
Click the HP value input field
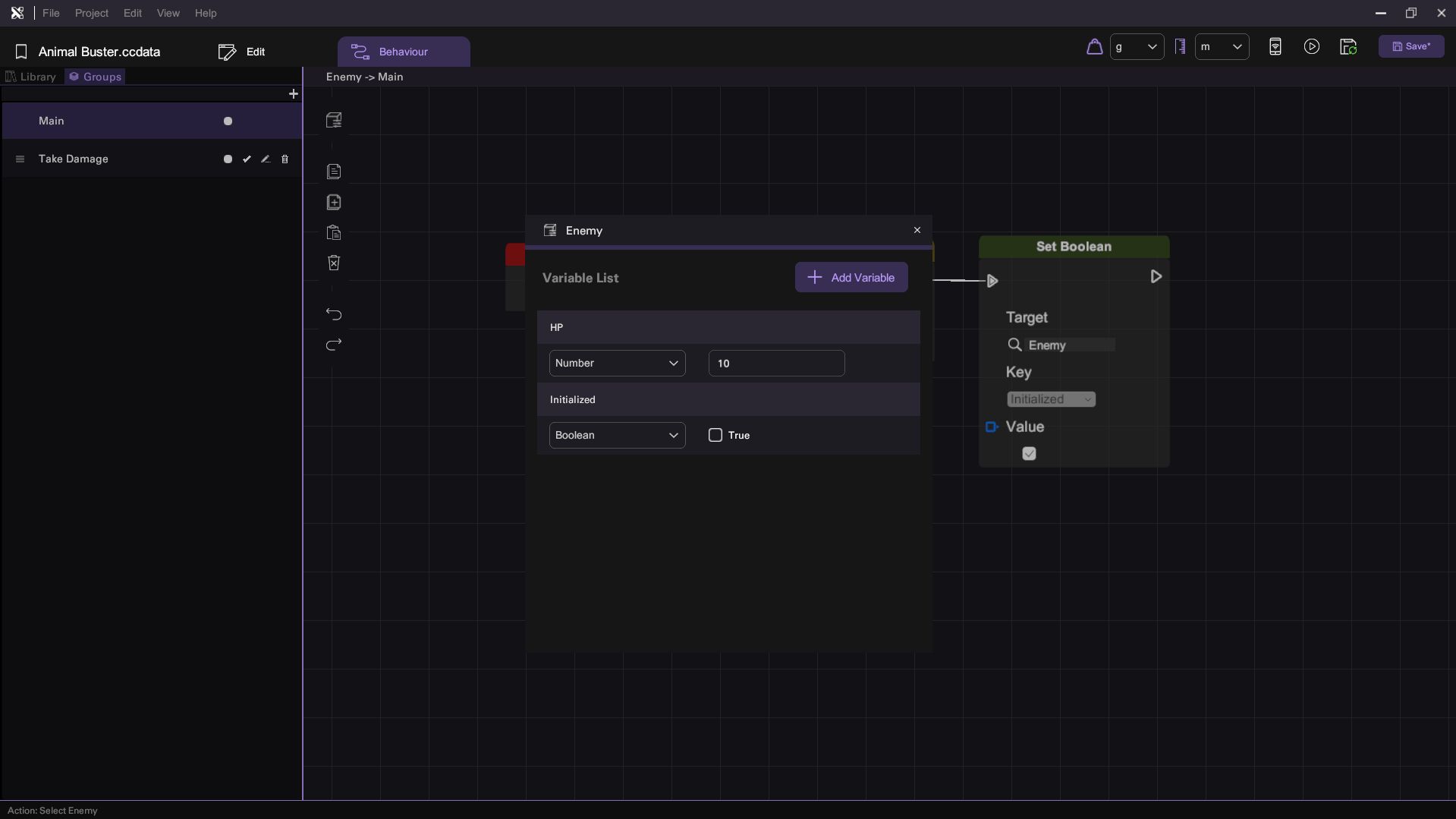tap(775, 364)
